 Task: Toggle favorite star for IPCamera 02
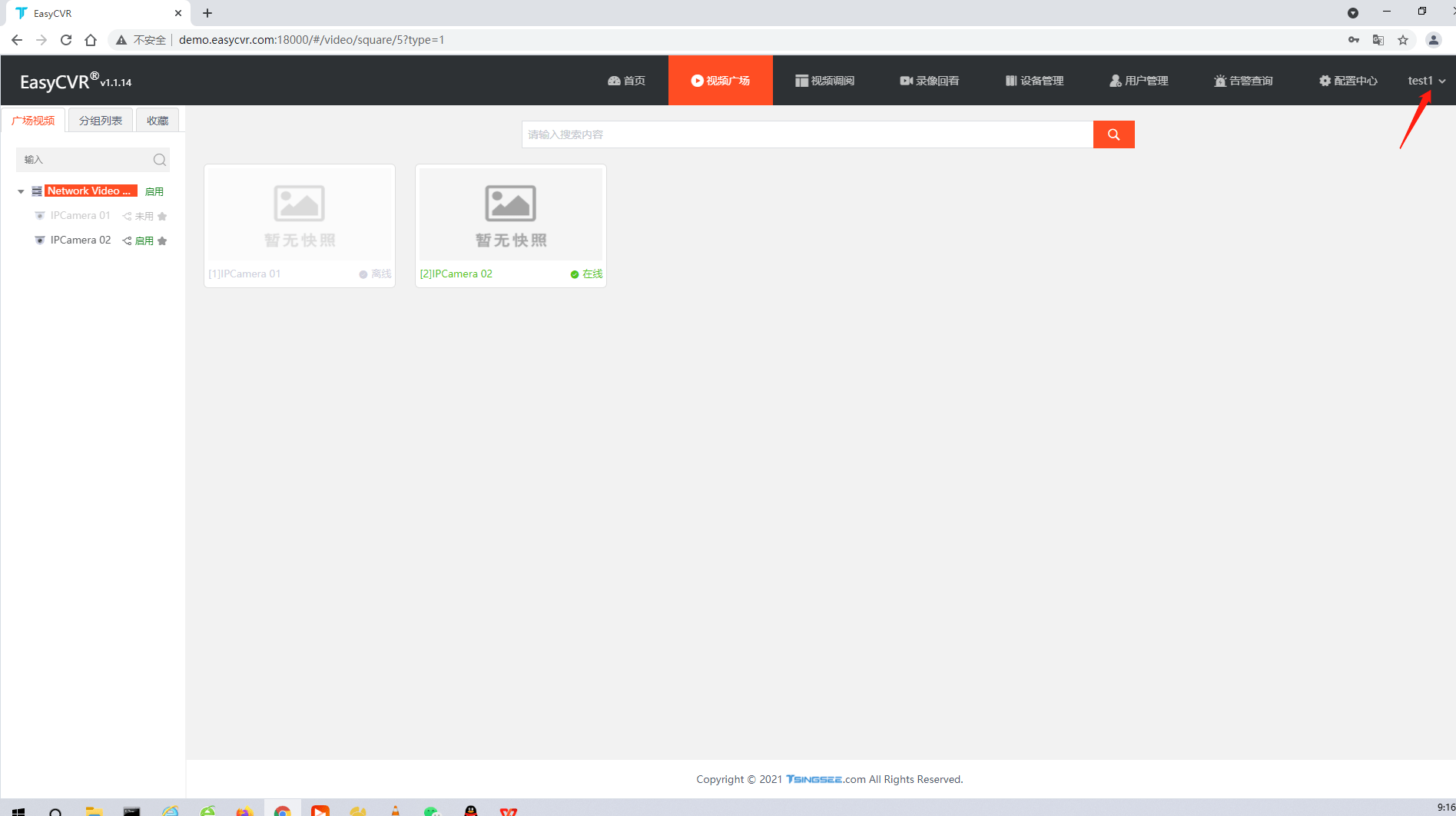click(x=162, y=240)
